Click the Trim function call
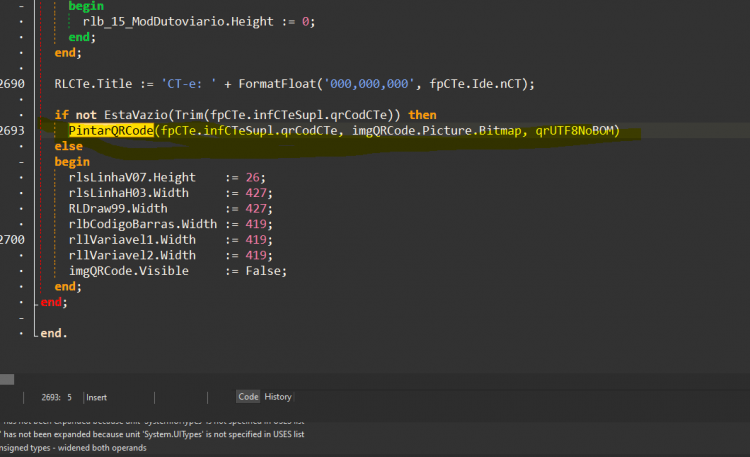This screenshot has width=750, height=457. click(189, 115)
